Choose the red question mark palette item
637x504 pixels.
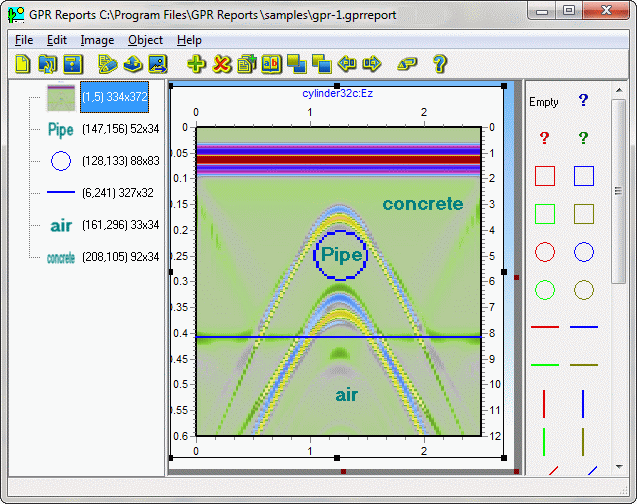(544, 138)
